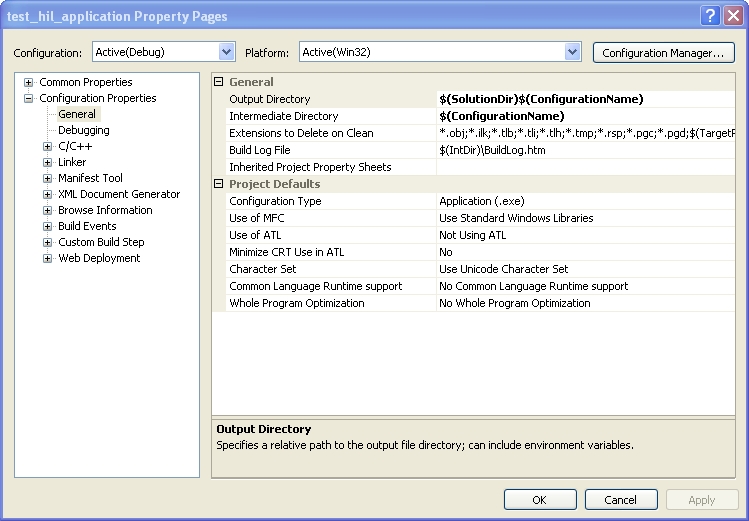The height and width of the screenshot is (521, 749).
Task: Select Use Unicode Character Set value
Action: (x=585, y=269)
